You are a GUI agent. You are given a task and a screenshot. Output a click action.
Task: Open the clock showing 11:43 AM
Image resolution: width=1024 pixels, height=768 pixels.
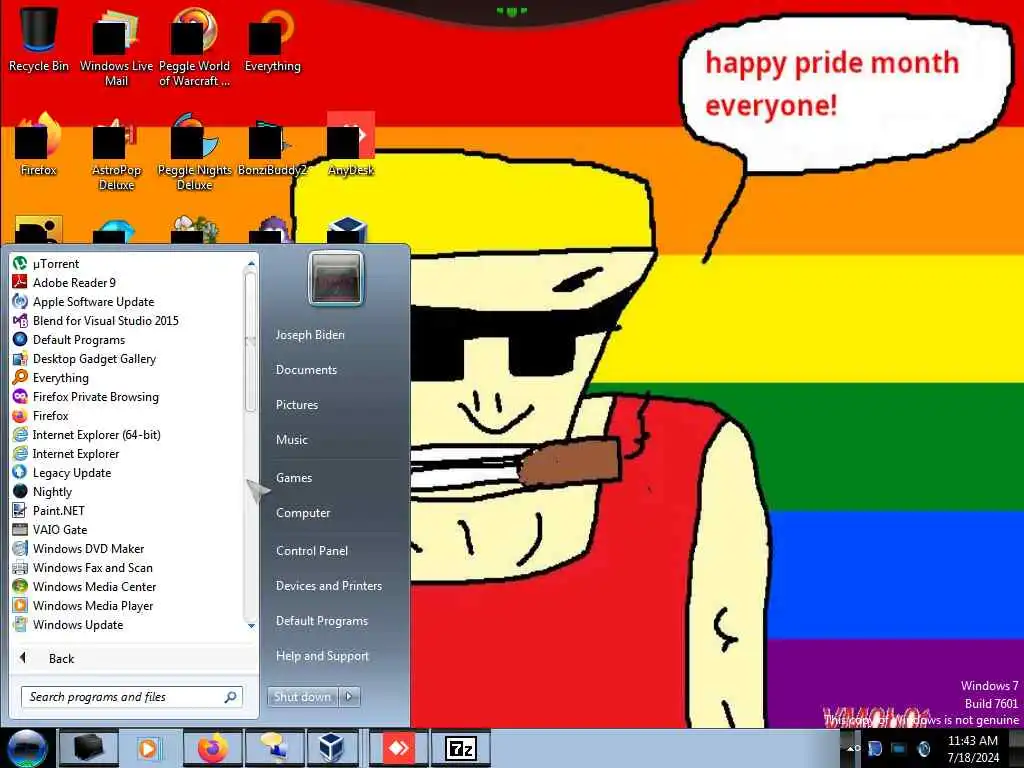[973, 748]
